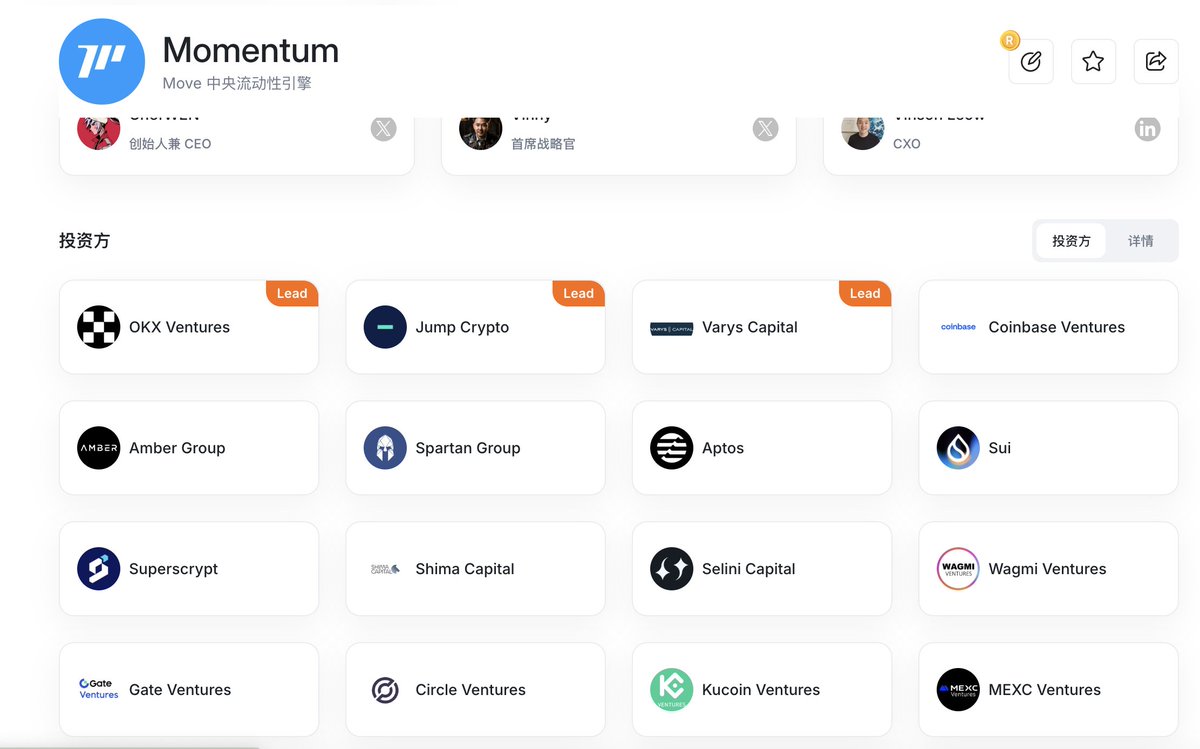Click the Varys Capital logo
Viewport: 1200px width, 749px height.
(672, 328)
